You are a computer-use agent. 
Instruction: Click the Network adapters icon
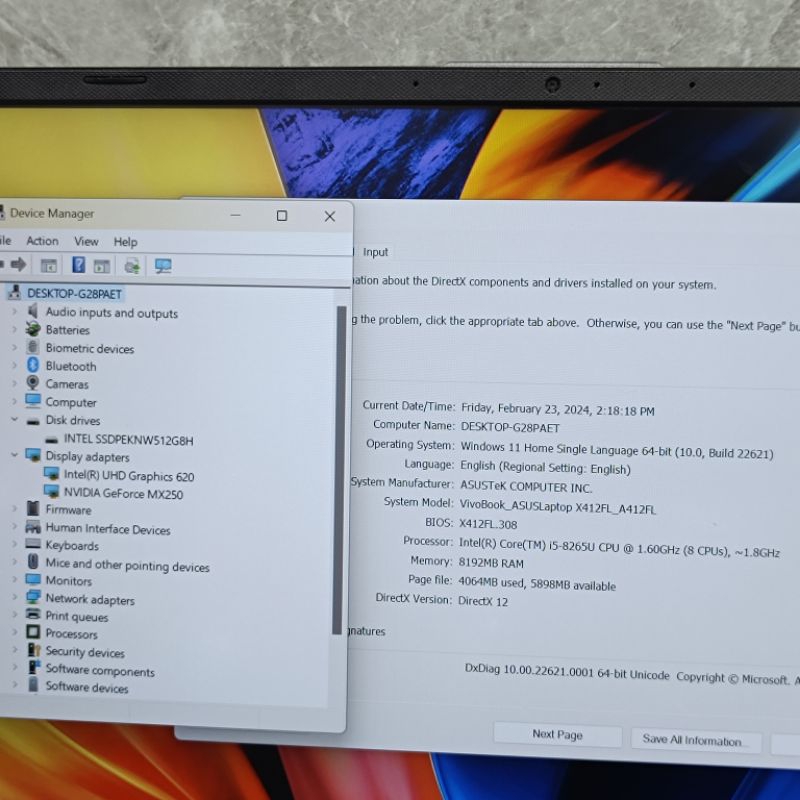[x=33, y=597]
